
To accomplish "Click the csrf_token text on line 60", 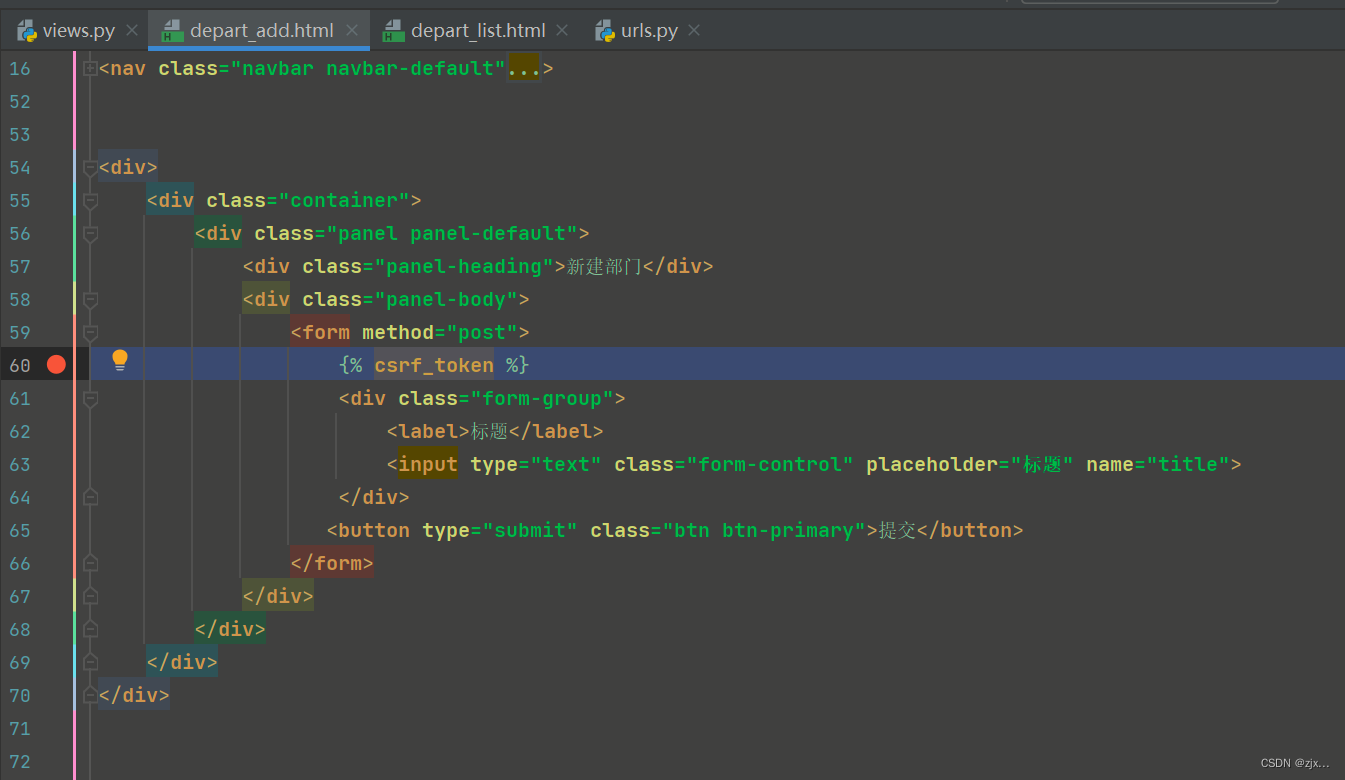I will (x=434, y=365).
